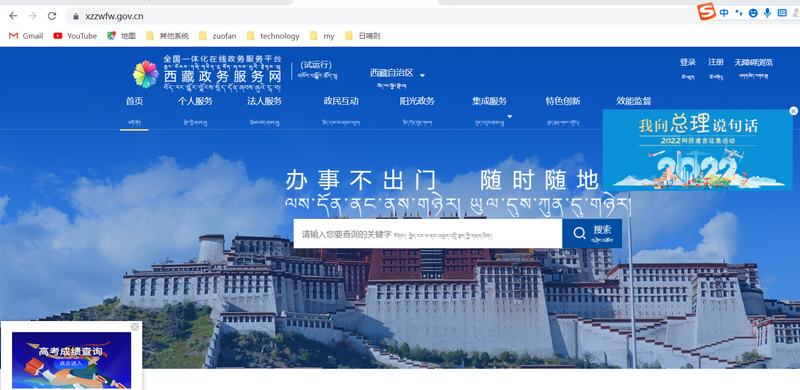This screenshot has width=800, height=390.
Task: Close the 总理说句话 floating banner
Action: point(793,111)
